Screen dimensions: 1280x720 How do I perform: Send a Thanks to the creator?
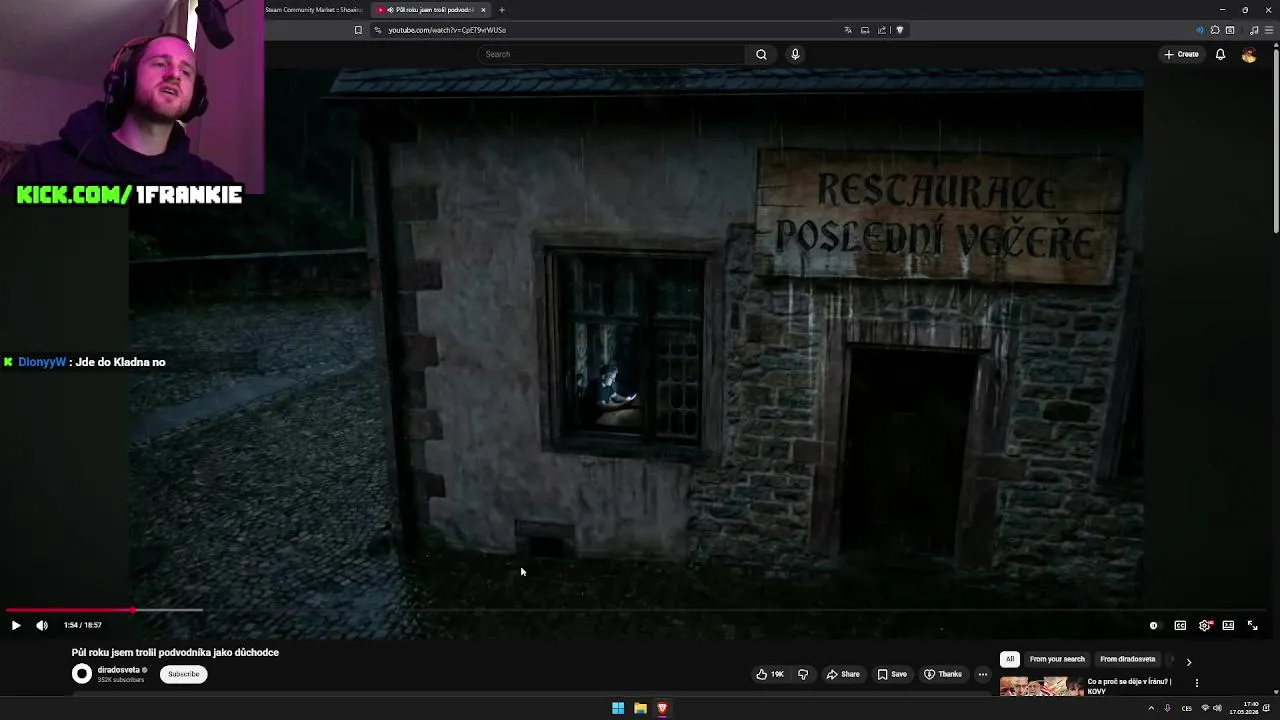[x=943, y=674]
